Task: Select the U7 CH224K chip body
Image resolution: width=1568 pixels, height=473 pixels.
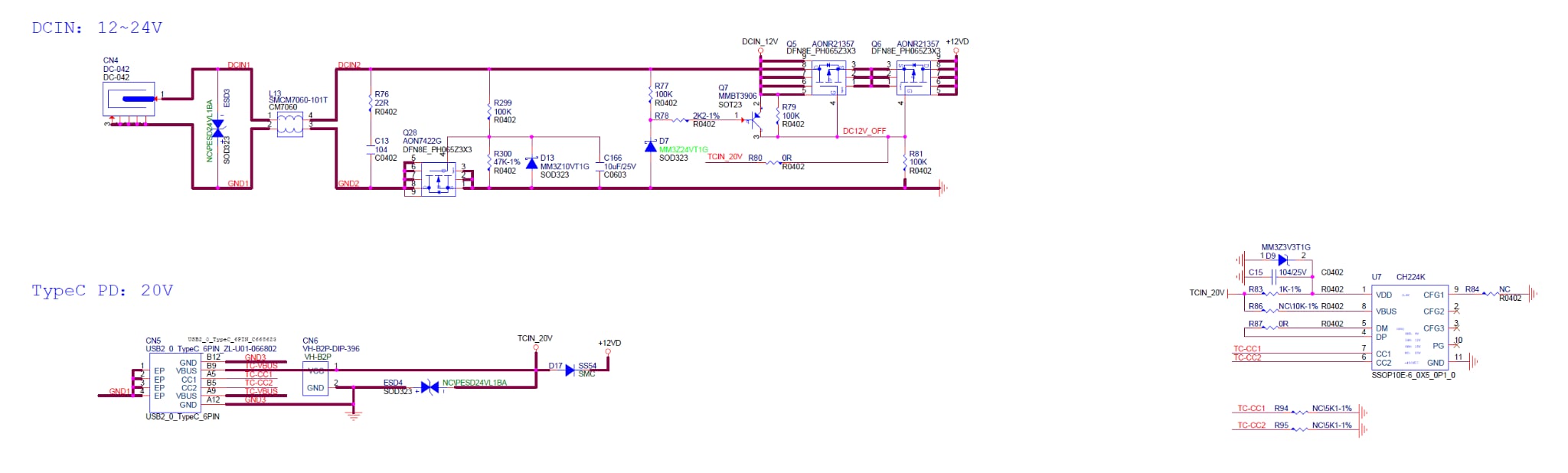Action: tap(1410, 328)
